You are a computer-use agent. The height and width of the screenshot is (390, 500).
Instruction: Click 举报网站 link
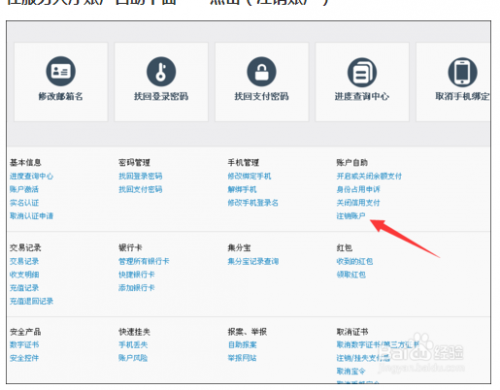242,358
